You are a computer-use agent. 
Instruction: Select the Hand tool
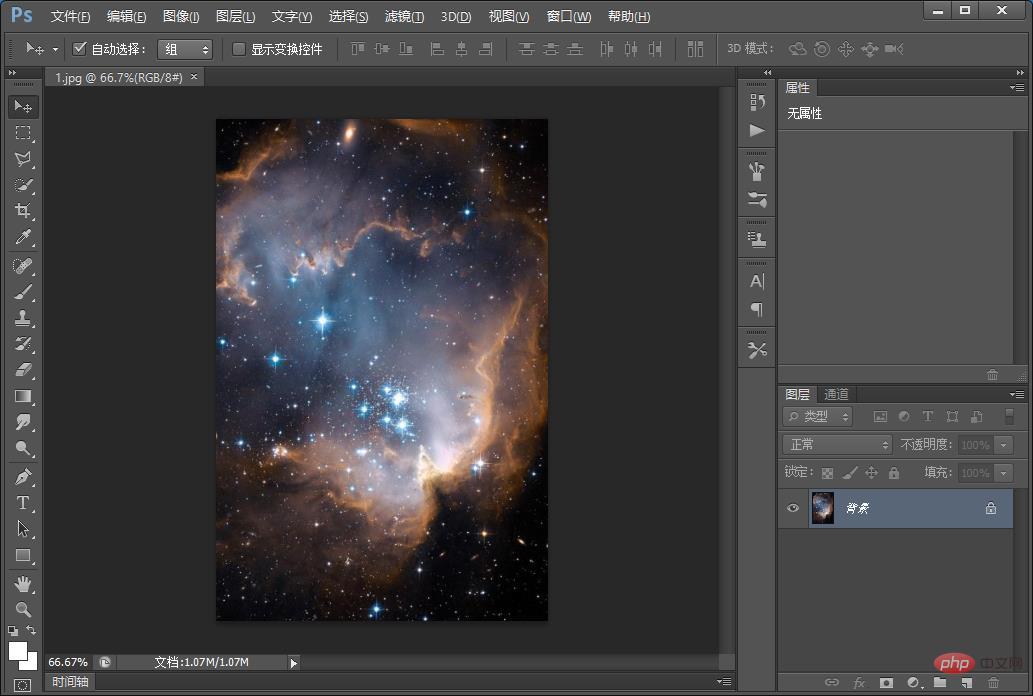[x=23, y=584]
